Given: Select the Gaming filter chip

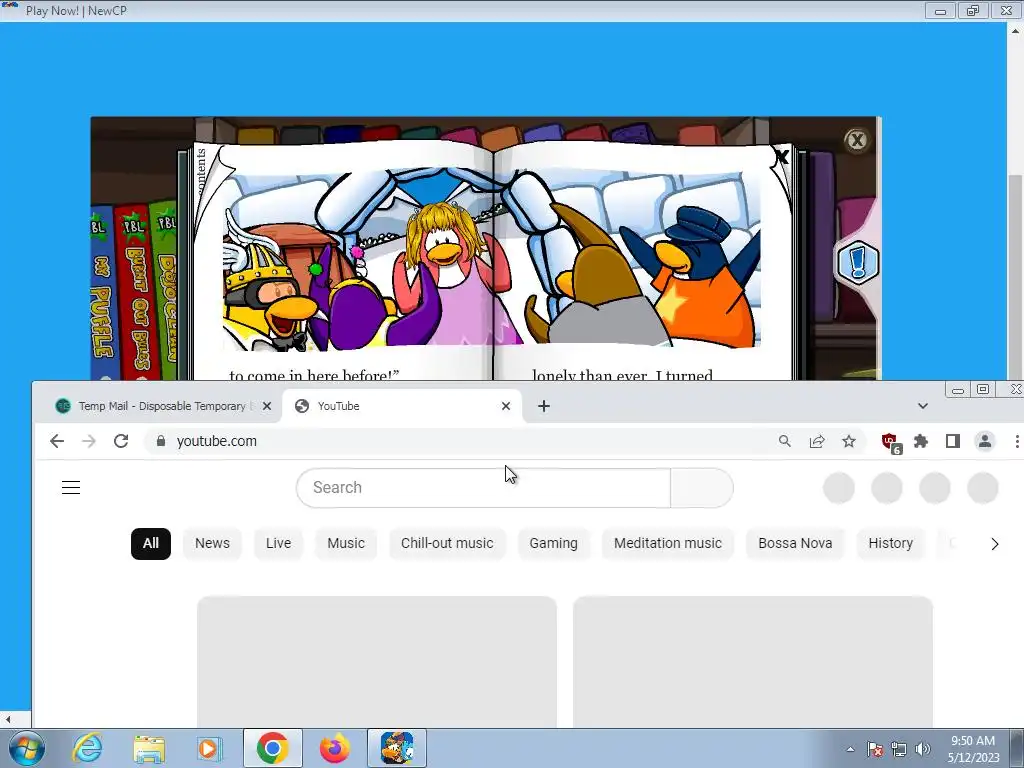Looking at the screenshot, I should pyautogui.click(x=554, y=543).
